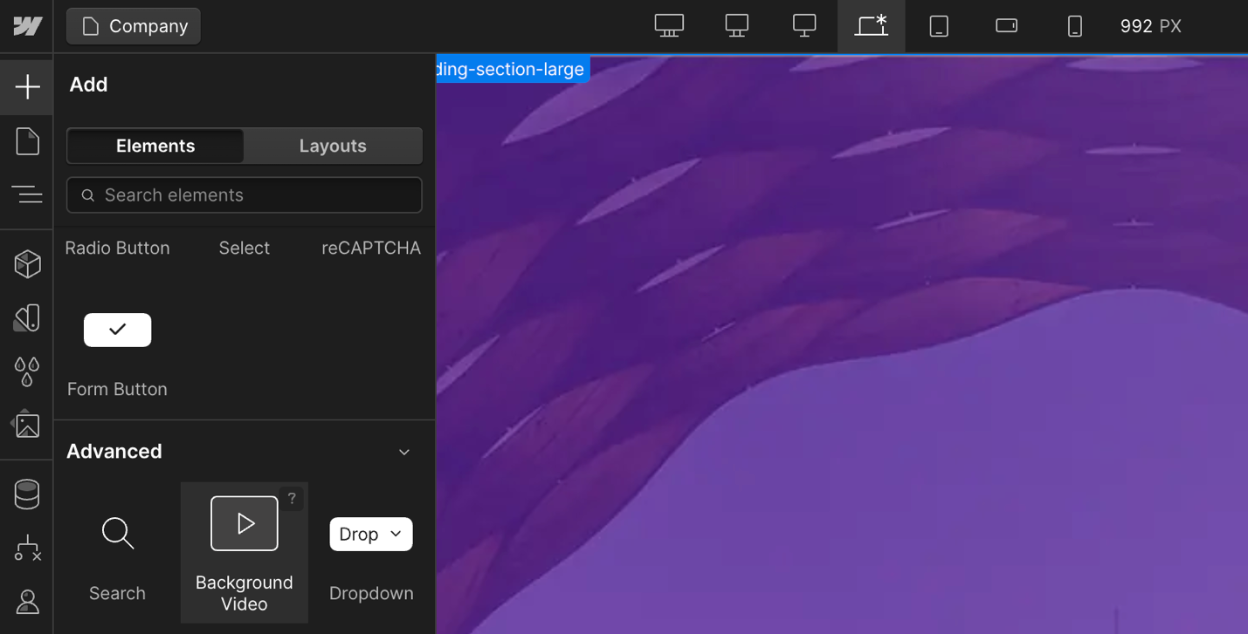Add the Background Video element
1248x634 pixels.
pos(244,553)
